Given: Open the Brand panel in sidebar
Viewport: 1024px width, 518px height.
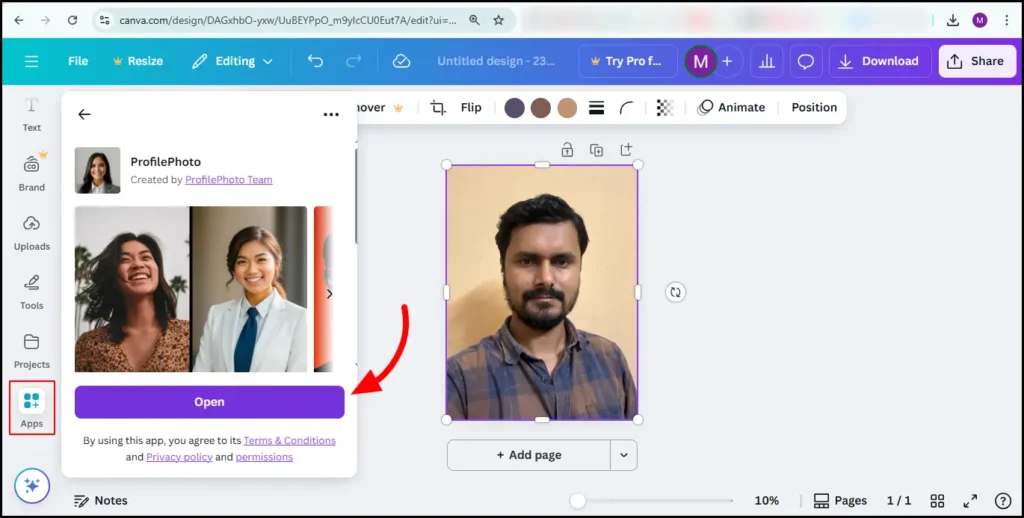Looking at the screenshot, I should [x=31, y=173].
